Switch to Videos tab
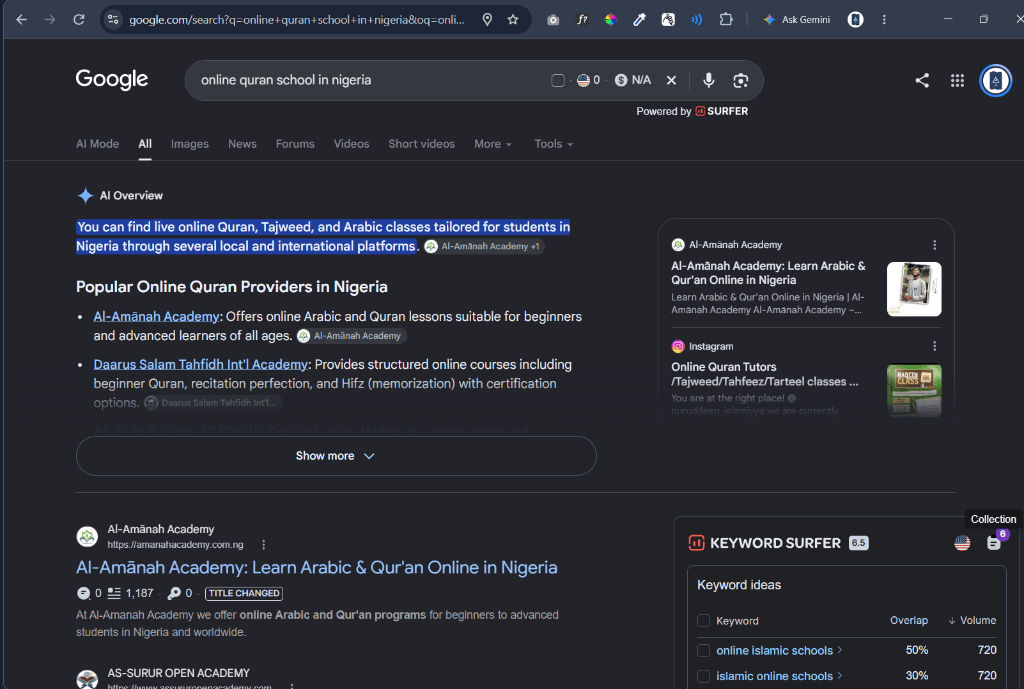 point(351,144)
